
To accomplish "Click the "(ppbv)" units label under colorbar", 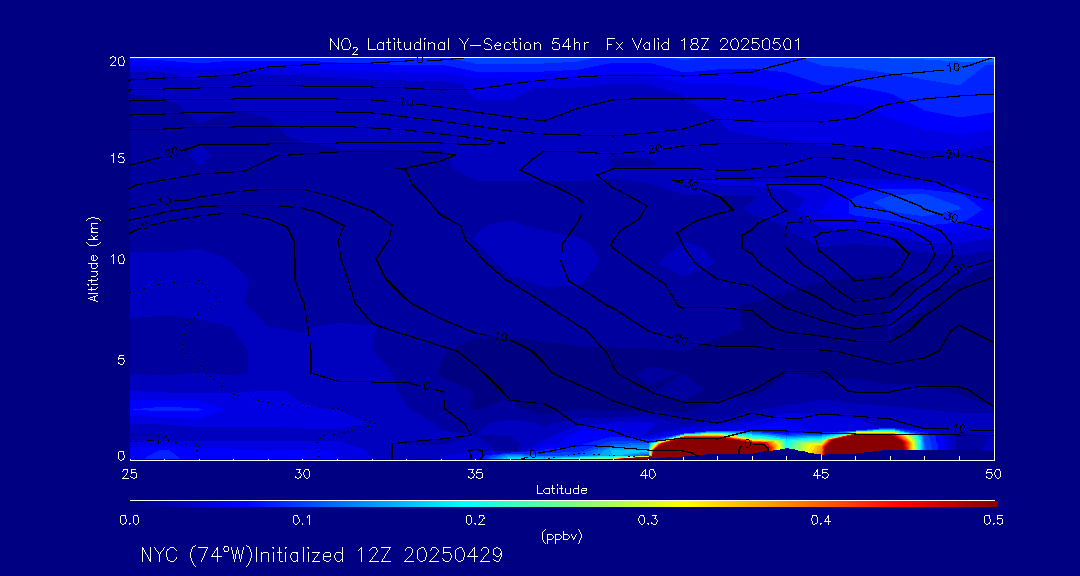I will click(562, 538).
